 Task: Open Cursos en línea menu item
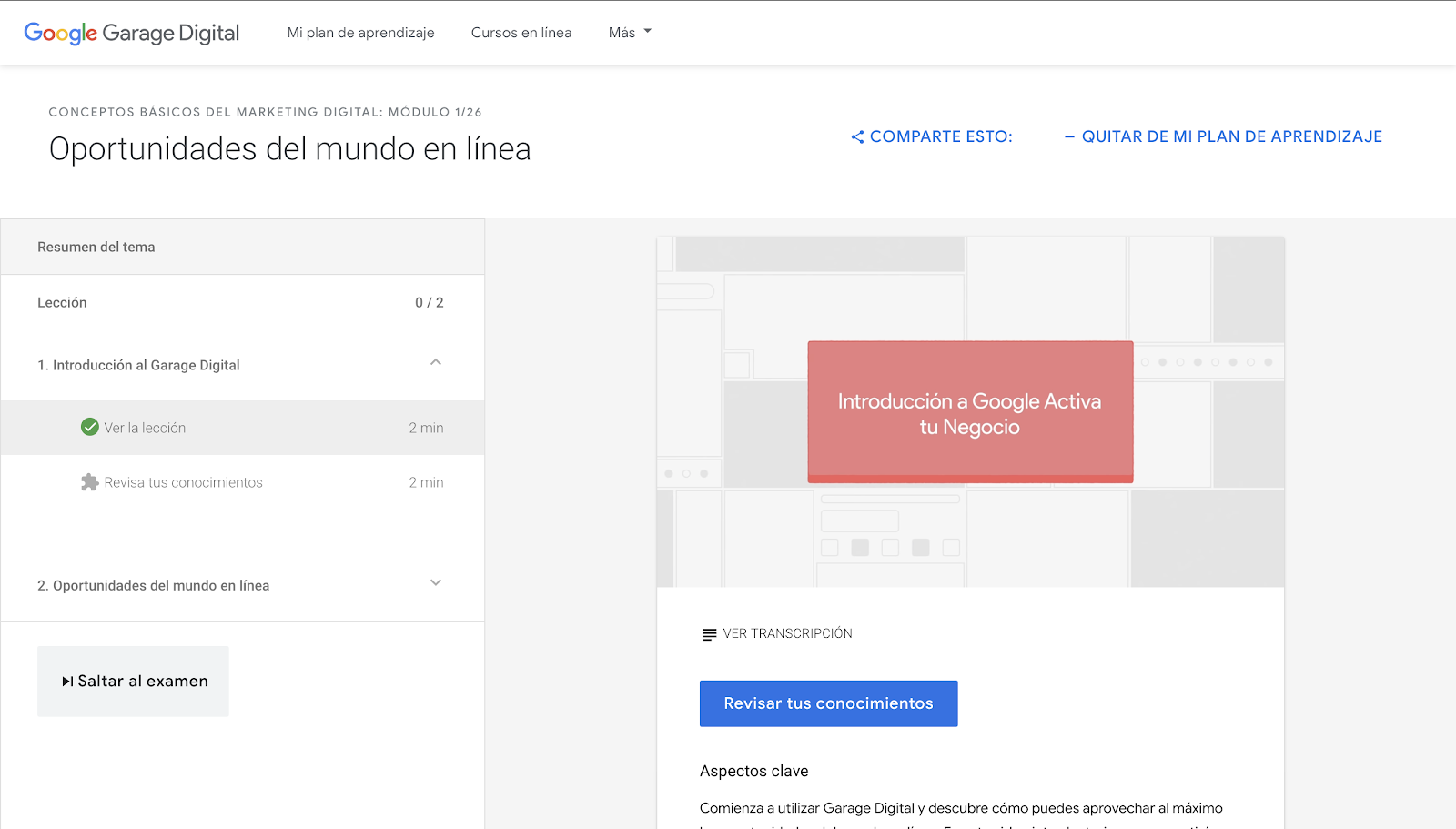click(521, 33)
